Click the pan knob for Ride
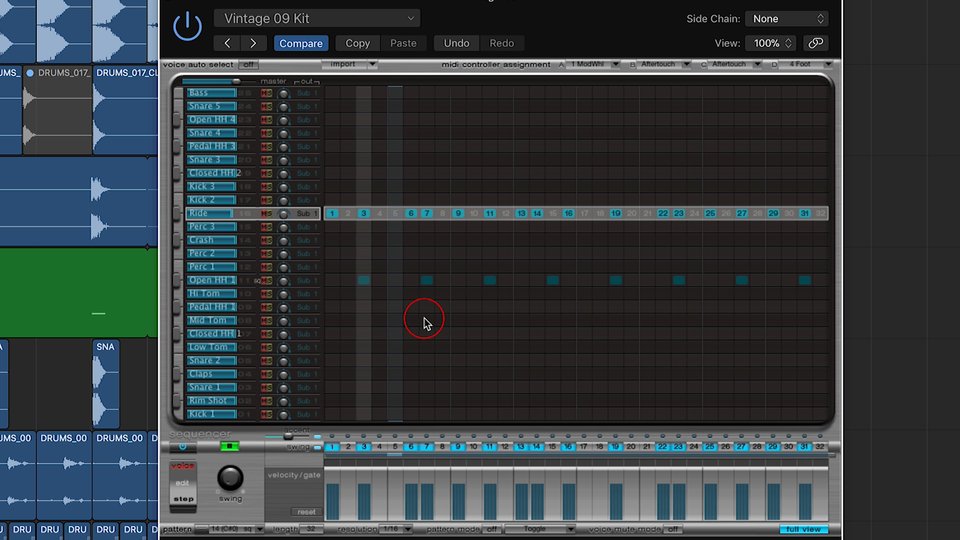The image size is (960, 540). (283, 214)
